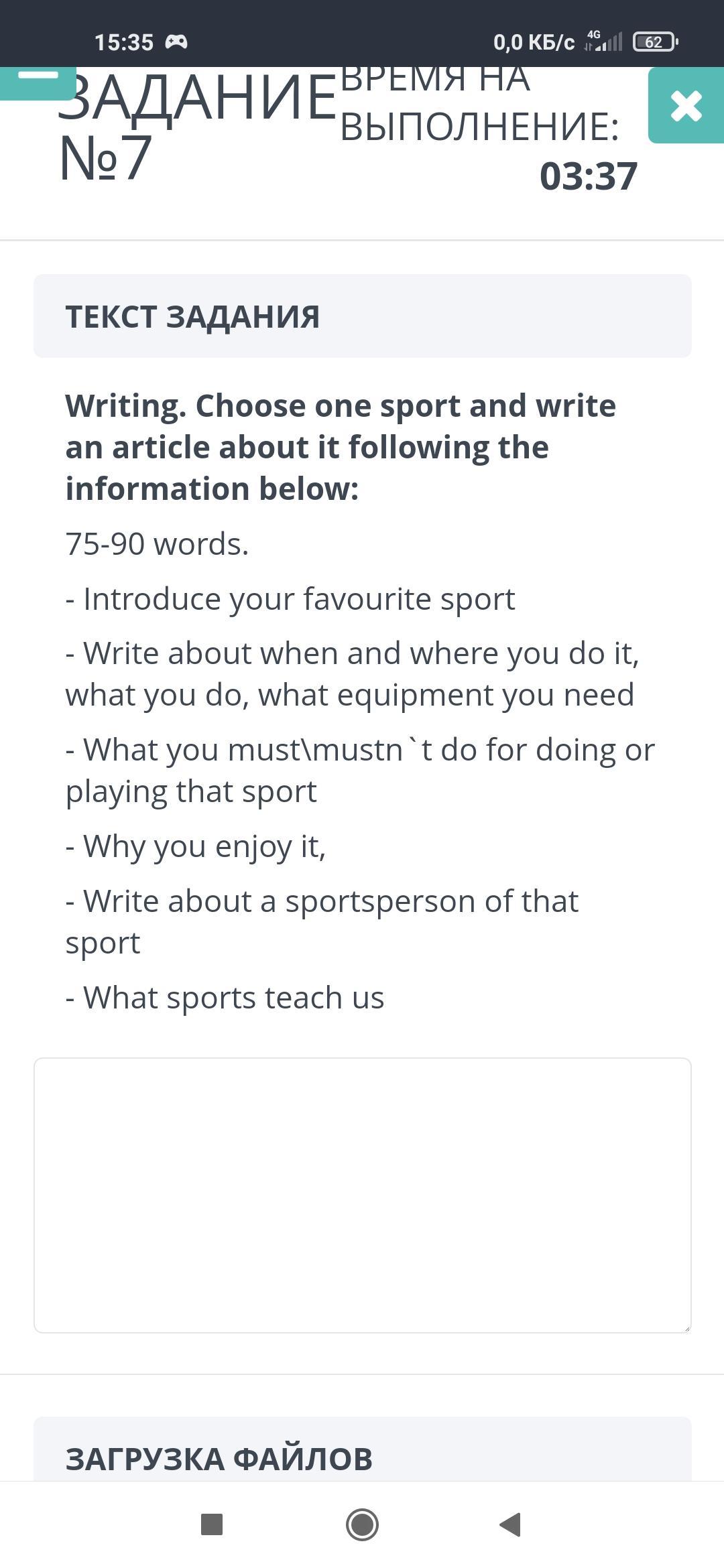
Task: Tap the '75-90 words.' requirement line
Action: pyautogui.click(x=158, y=543)
